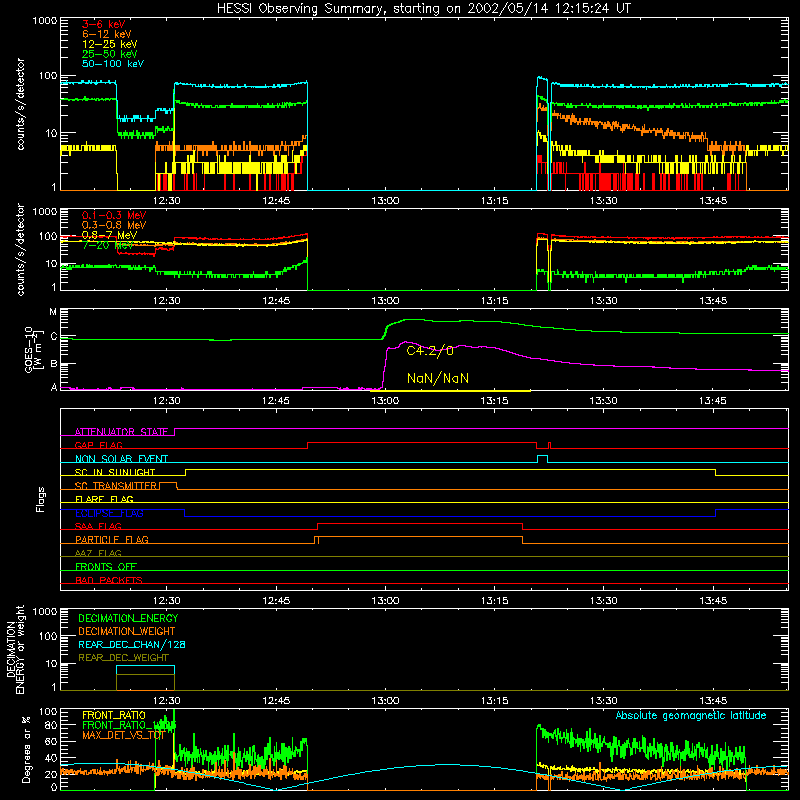Click the DECIMATION_WEIGHT legend label
This screenshot has width=800, height=800.
(x=127, y=631)
